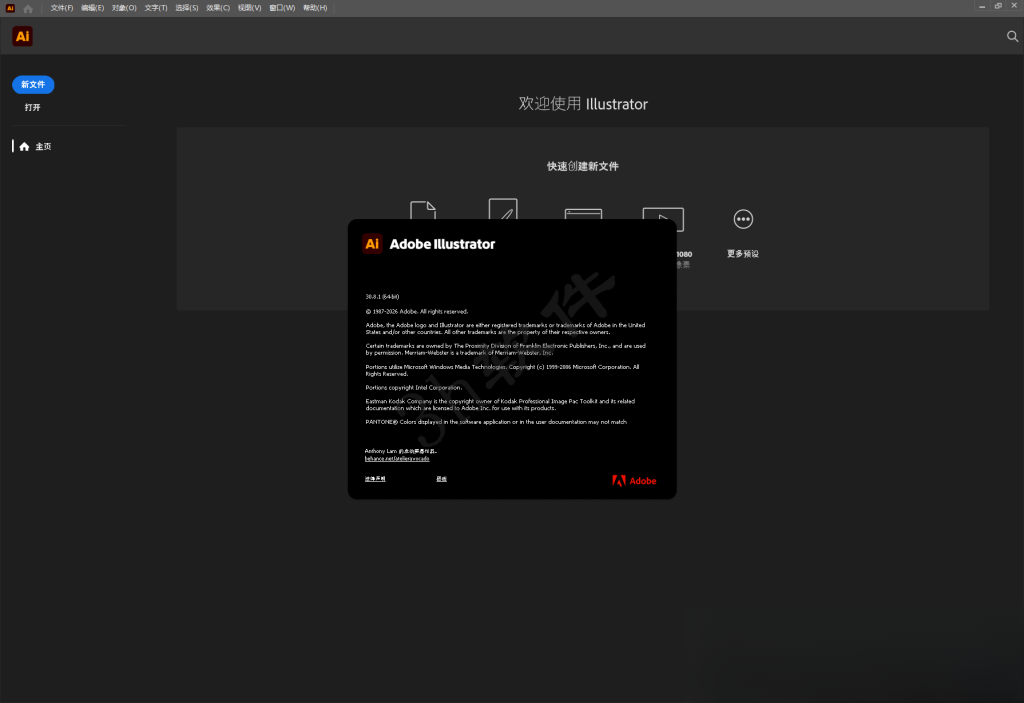The image size is (1024, 703).
Task: Open the 法律声明 link in about dialog
Action: pyautogui.click(x=375, y=479)
